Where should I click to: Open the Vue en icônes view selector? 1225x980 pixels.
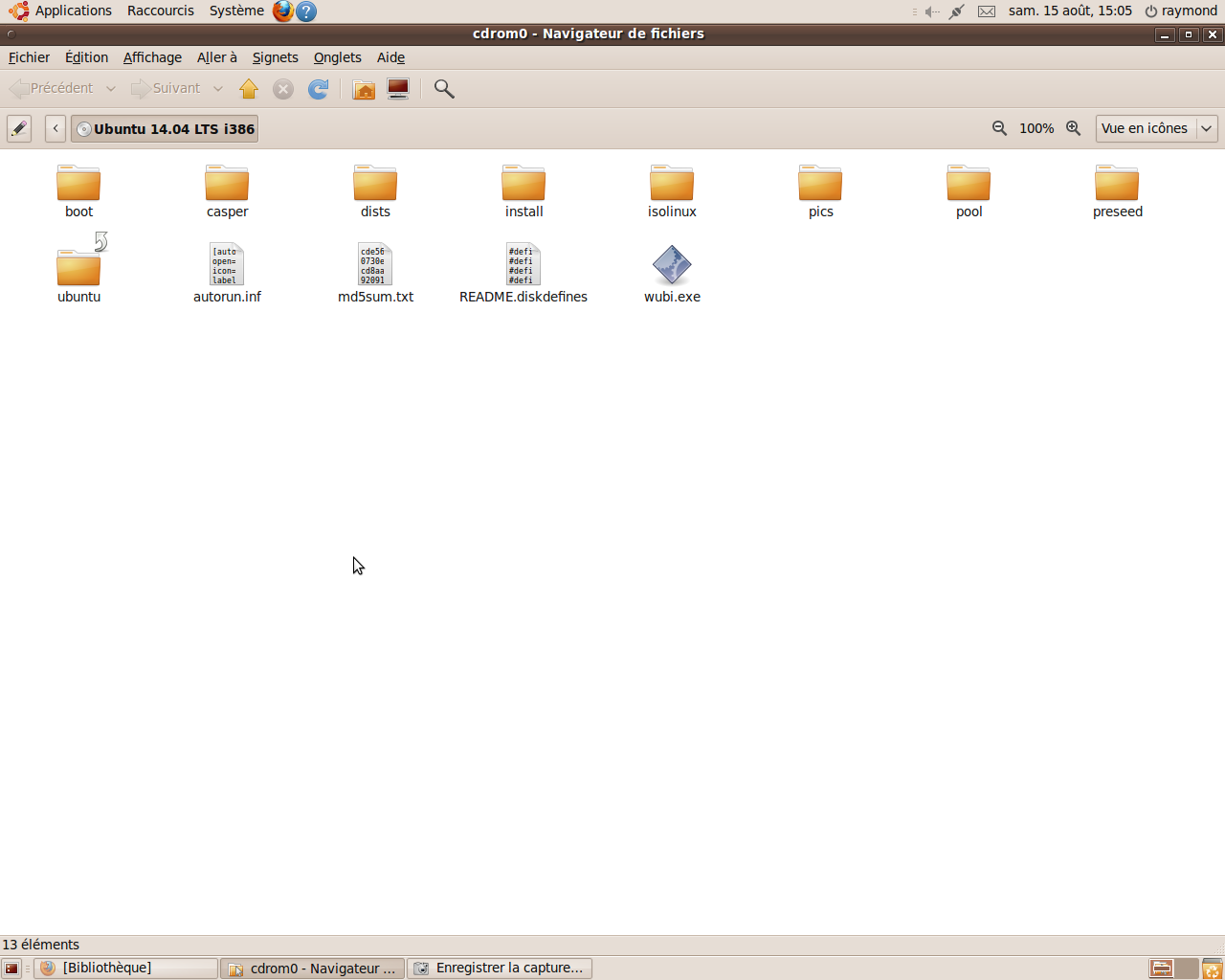coord(1156,128)
